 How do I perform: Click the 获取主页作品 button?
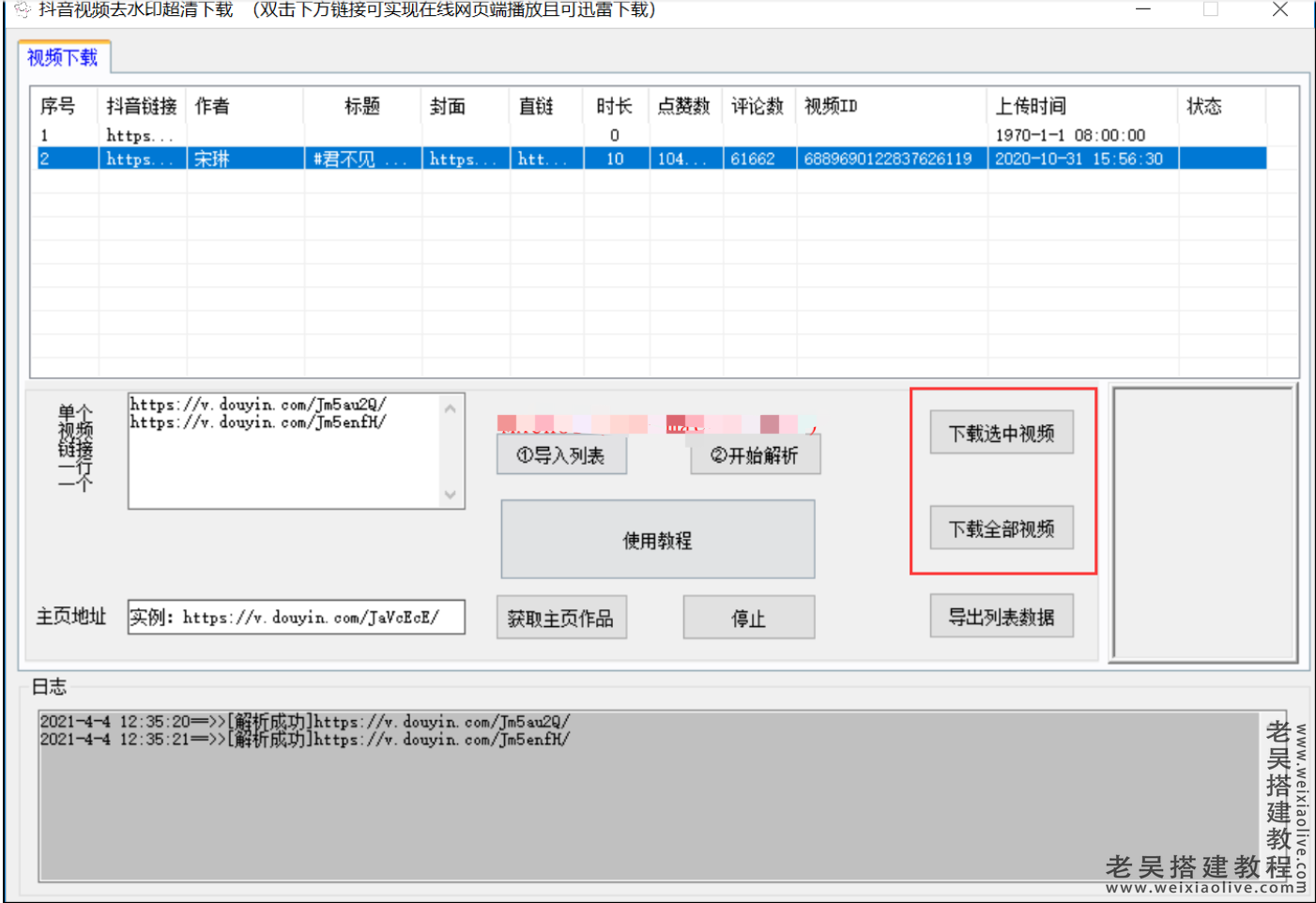pos(561,618)
